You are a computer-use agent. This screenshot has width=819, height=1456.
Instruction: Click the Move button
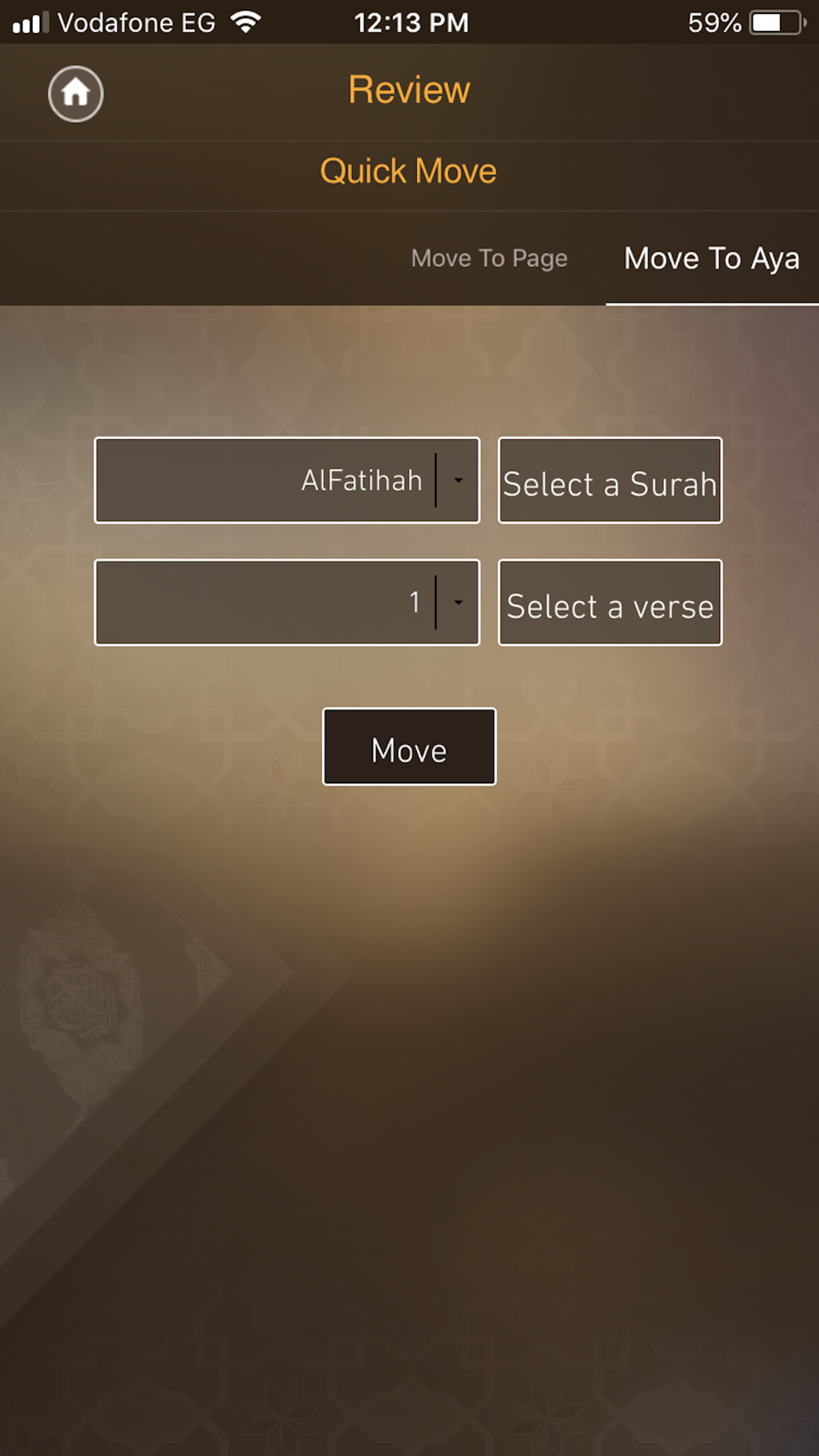[409, 747]
